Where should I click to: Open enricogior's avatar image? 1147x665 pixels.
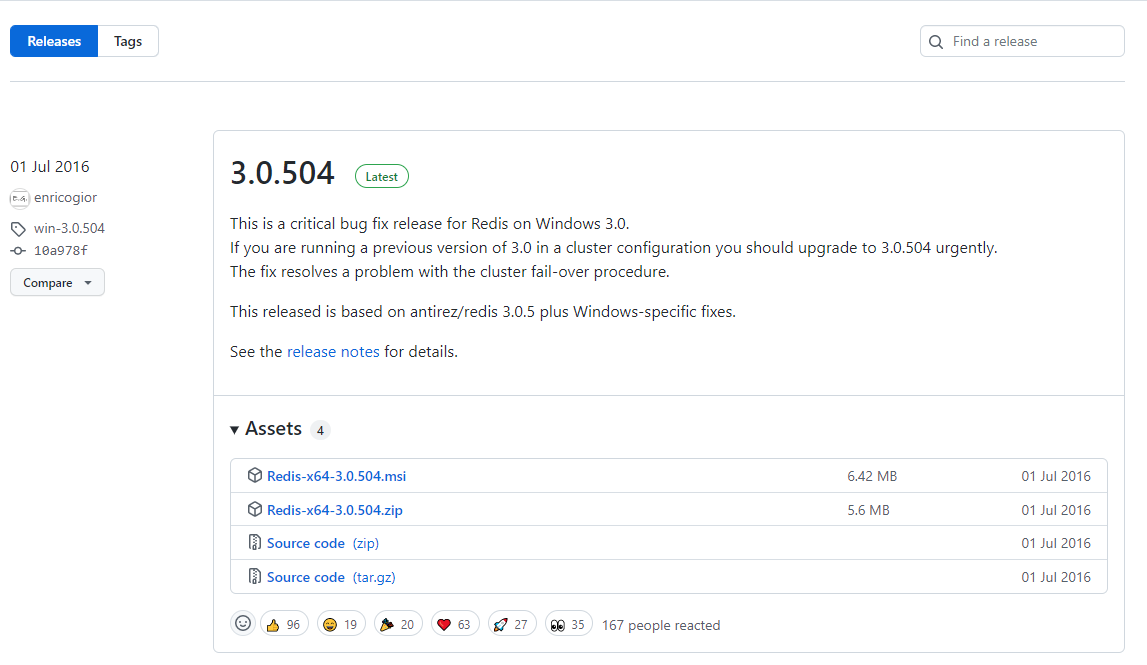coord(20,198)
